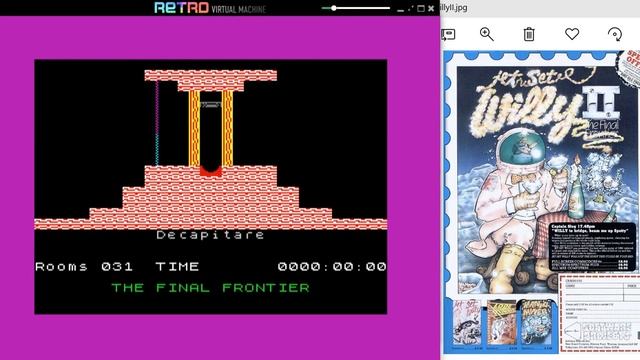Viewport: 640px width, 360px height.
Task: Adjust the volume slider in emulator title bar
Action: click(x=356, y=8)
